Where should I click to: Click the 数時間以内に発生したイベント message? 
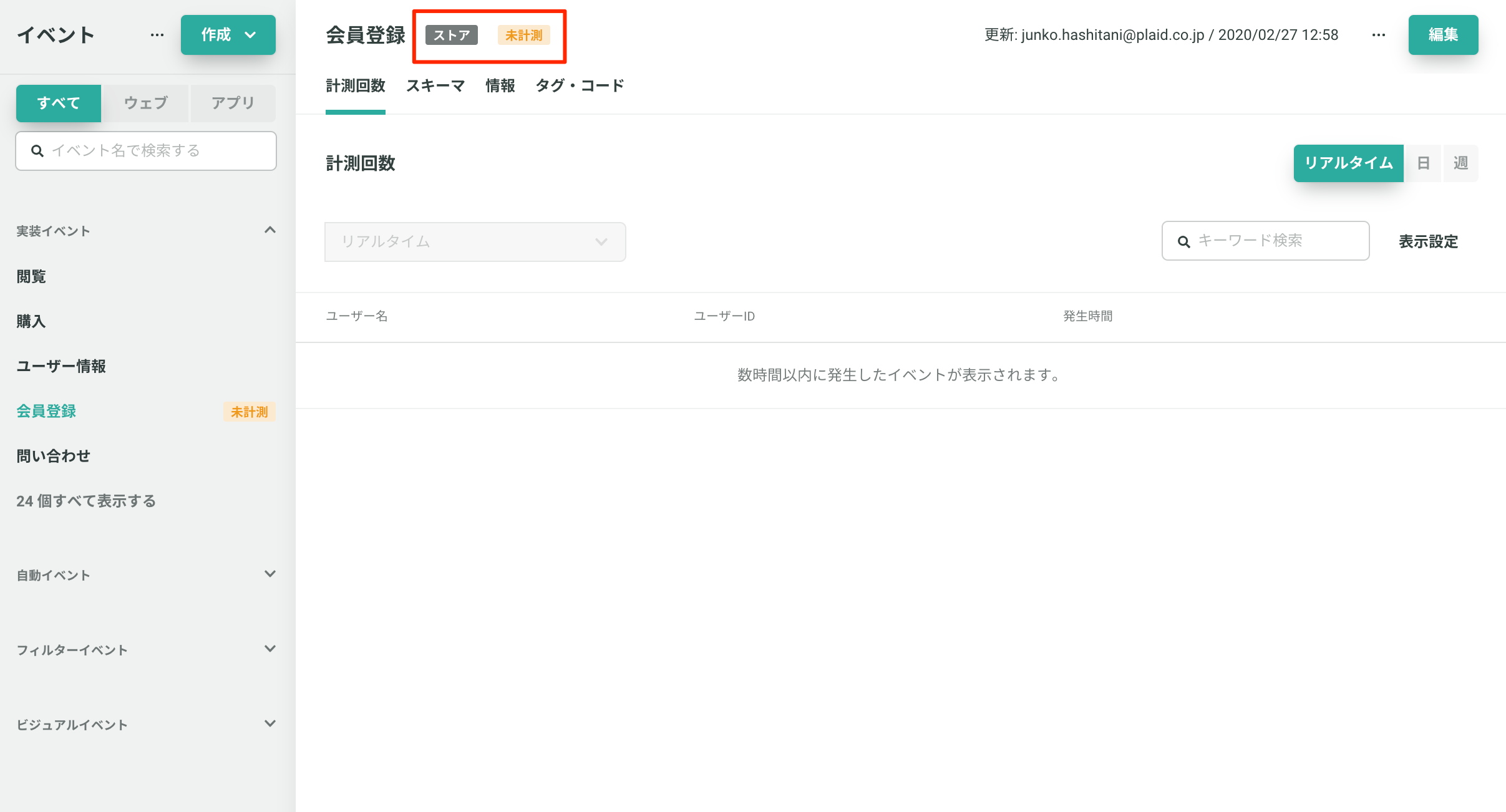point(901,375)
